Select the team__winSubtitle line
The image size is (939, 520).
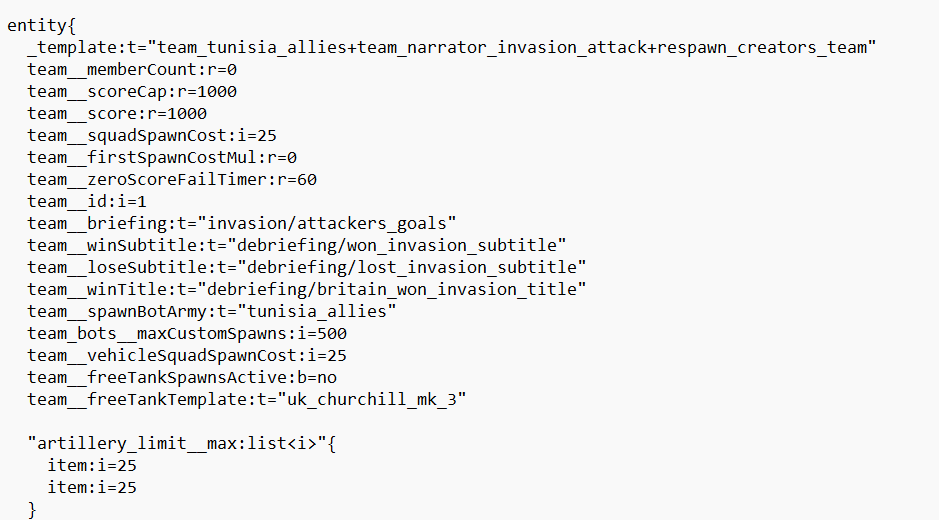coord(297,246)
